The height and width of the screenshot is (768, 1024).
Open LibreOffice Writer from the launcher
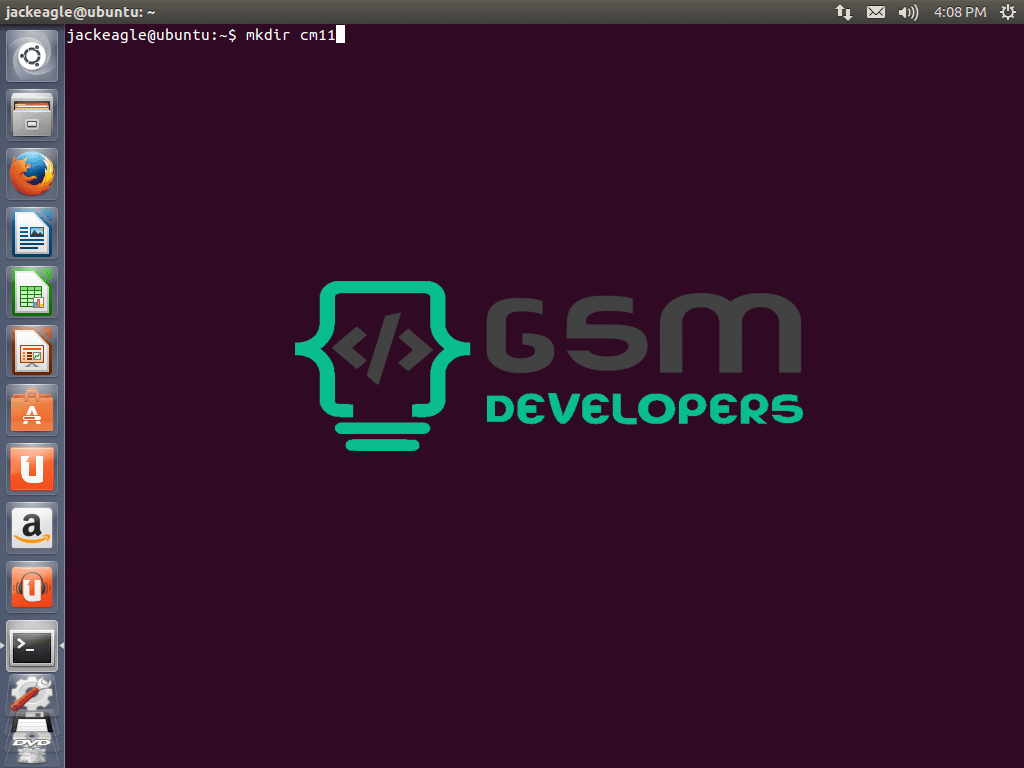pyautogui.click(x=32, y=233)
